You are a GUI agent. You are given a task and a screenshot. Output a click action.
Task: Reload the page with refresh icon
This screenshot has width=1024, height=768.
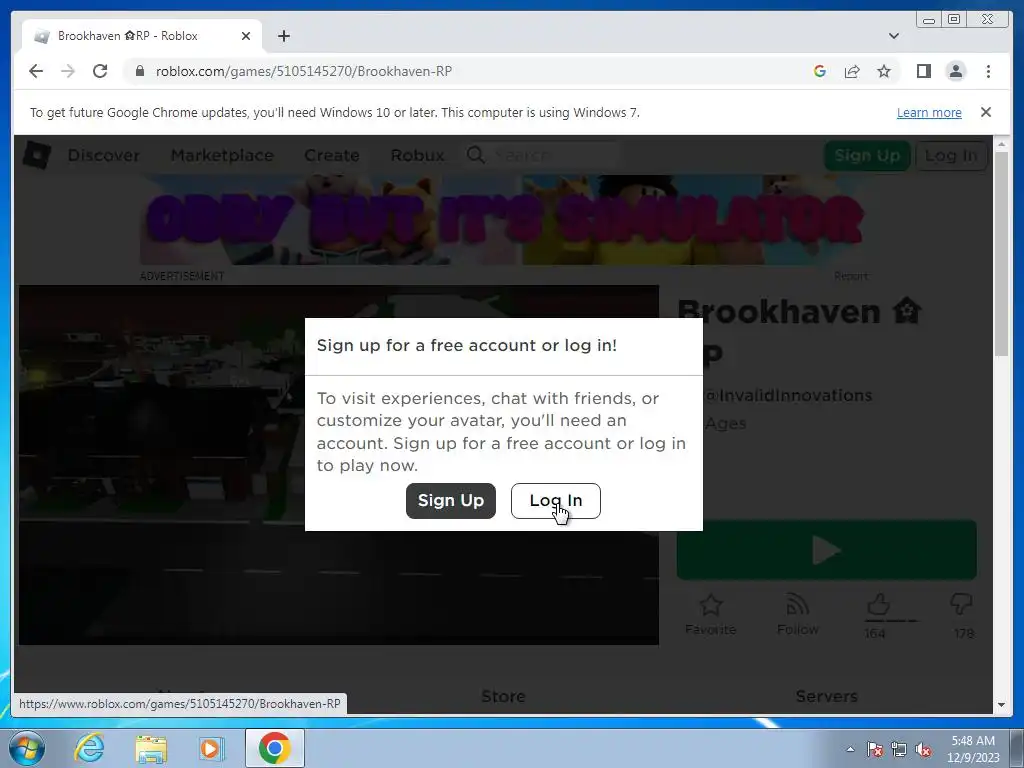[x=100, y=71]
